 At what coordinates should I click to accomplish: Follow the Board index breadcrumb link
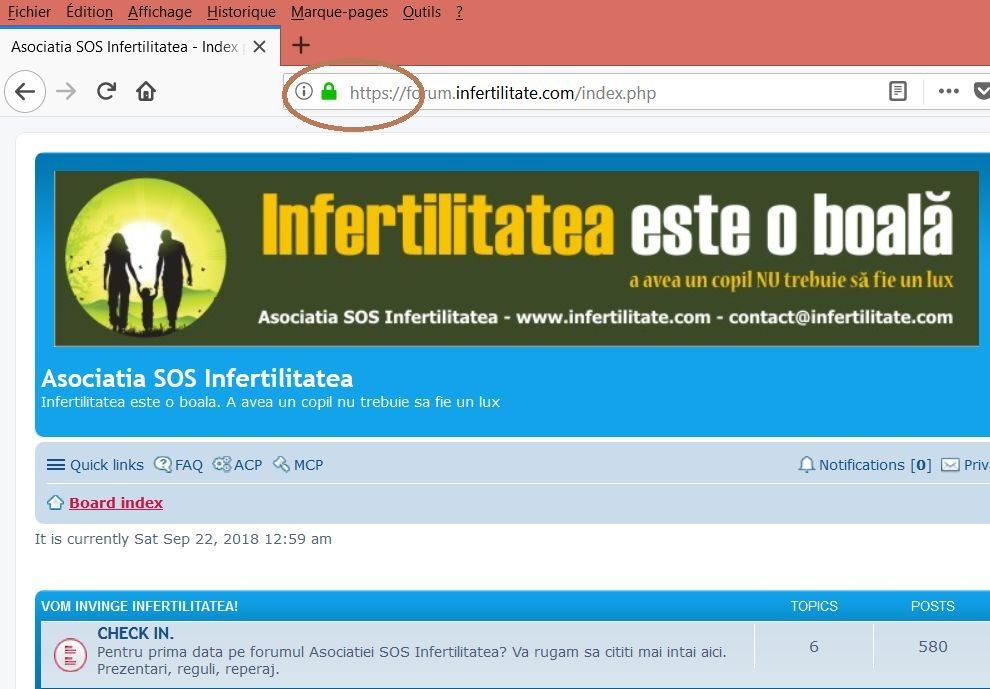116,503
